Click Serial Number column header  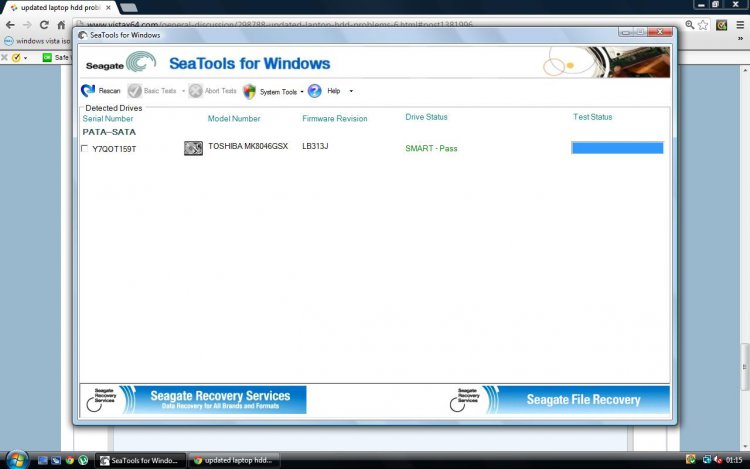pyautogui.click(x=108, y=119)
